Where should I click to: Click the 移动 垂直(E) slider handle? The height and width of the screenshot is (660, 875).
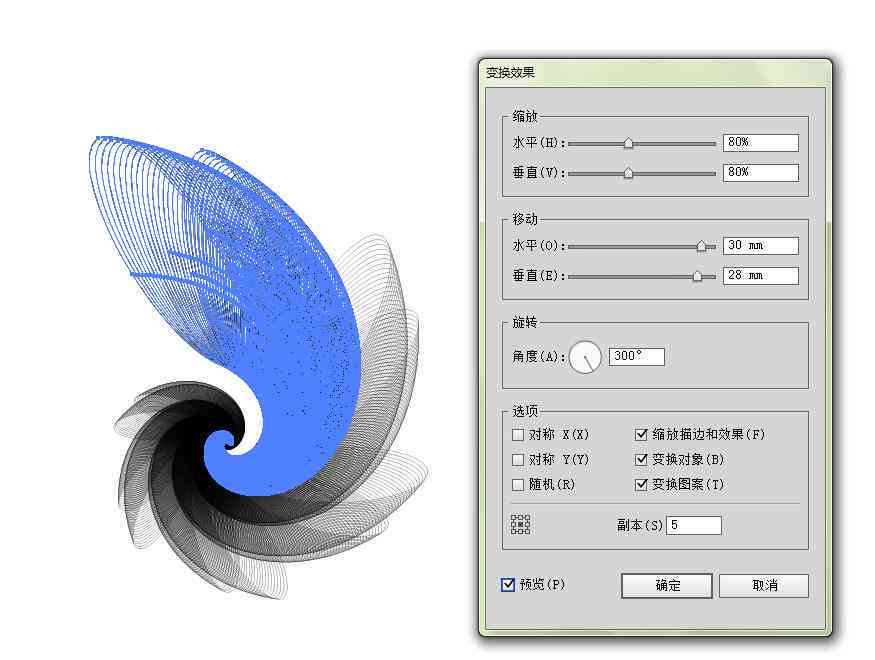click(x=697, y=276)
